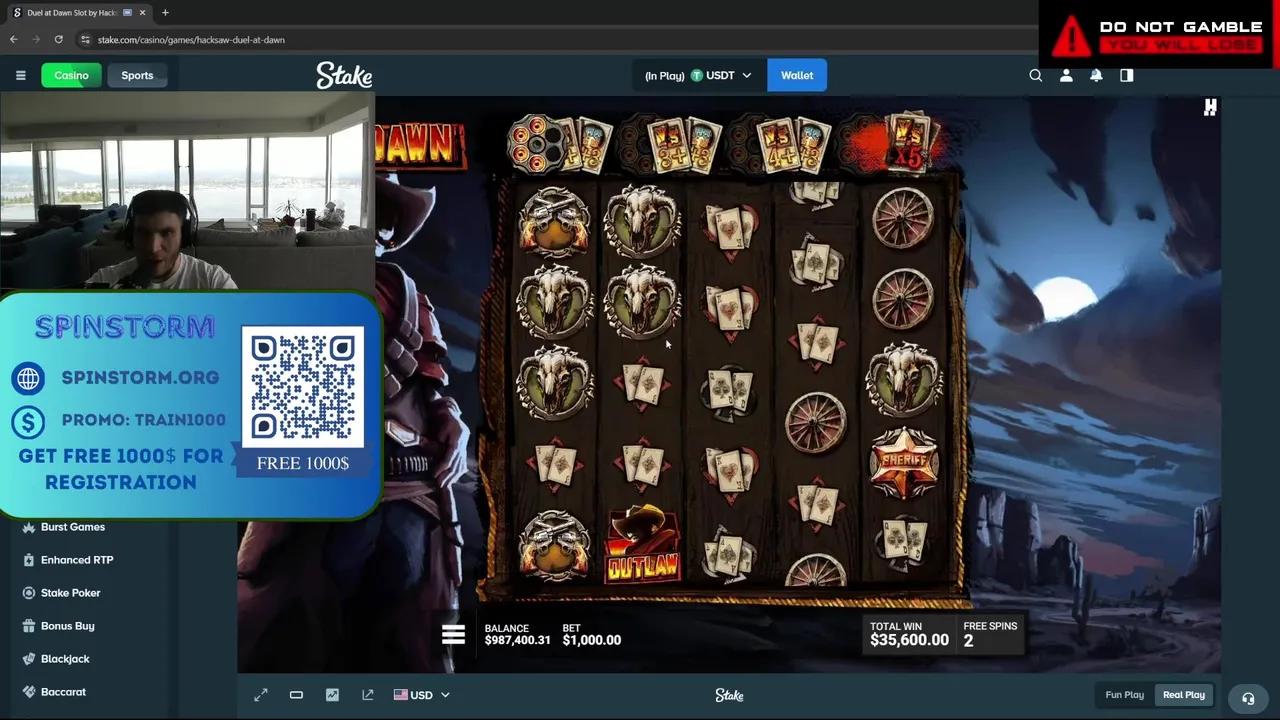This screenshot has height=720, width=1280.
Task: Select the Duel at Dawn browser tab
Action: (x=78, y=12)
